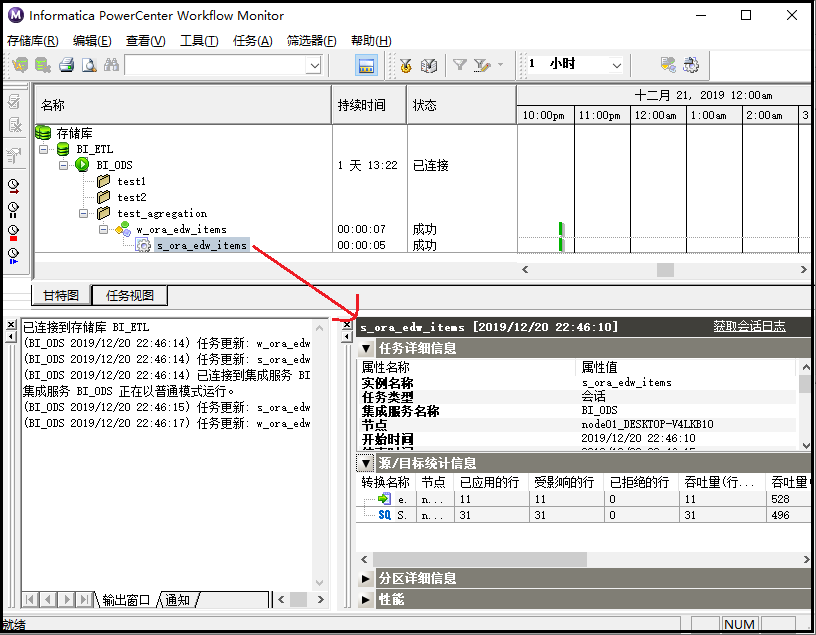816x635 pixels.
Task: Click the disconnect repository toolbar icon
Action: click(x=43, y=65)
